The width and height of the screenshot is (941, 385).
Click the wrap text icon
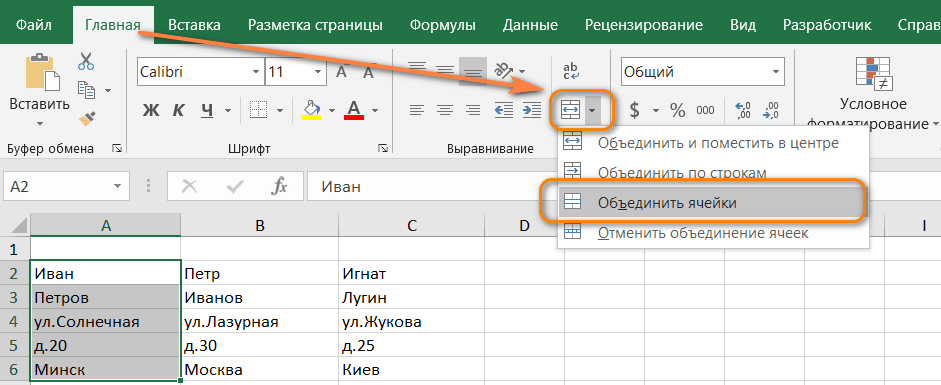(571, 71)
